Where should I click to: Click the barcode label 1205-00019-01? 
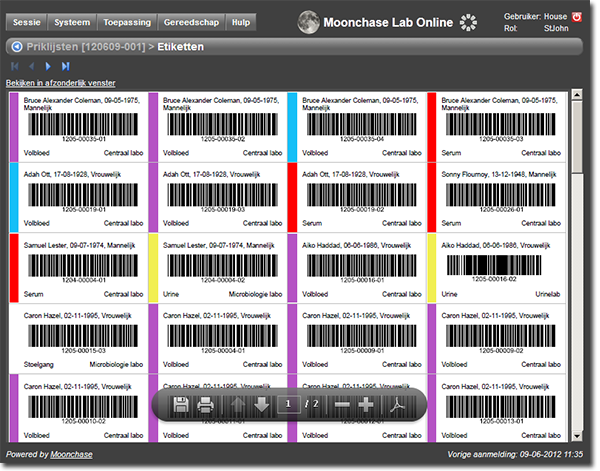tap(83, 197)
